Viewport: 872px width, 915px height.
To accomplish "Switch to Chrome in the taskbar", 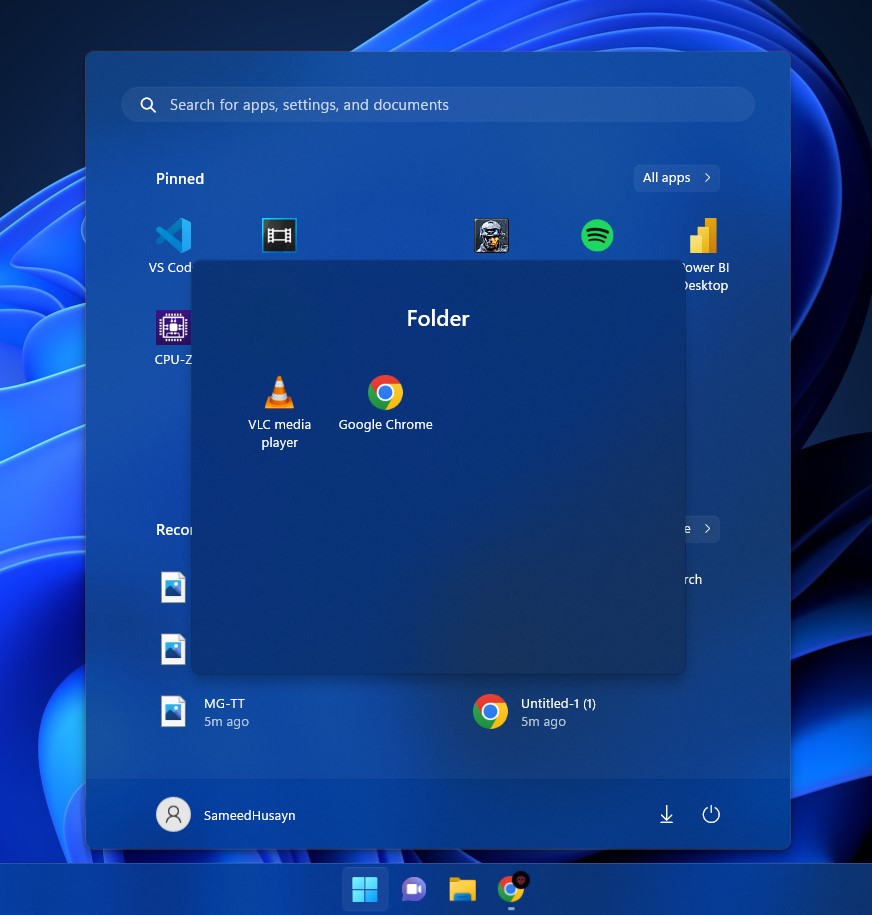I will pyautogui.click(x=511, y=889).
